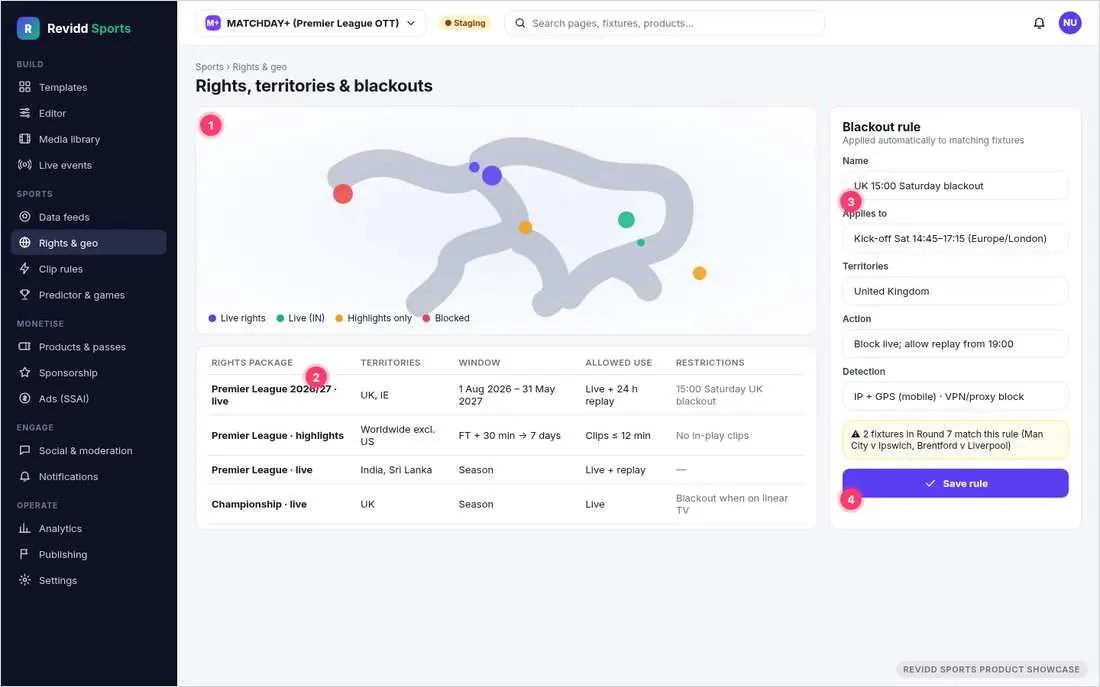Image resolution: width=1100 pixels, height=687 pixels.
Task: Save the blackout rule
Action: (x=955, y=483)
